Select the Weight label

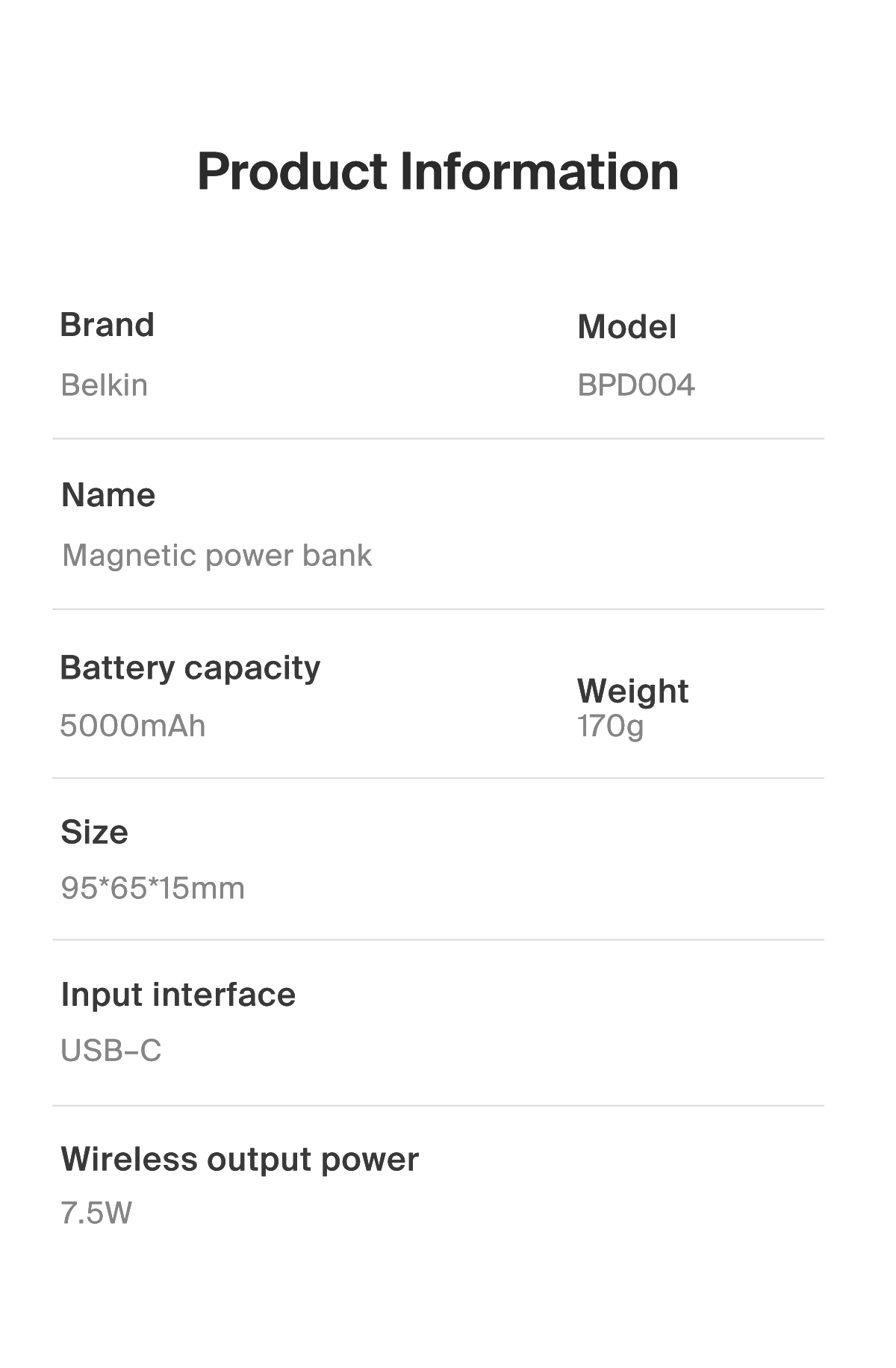[x=632, y=691]
